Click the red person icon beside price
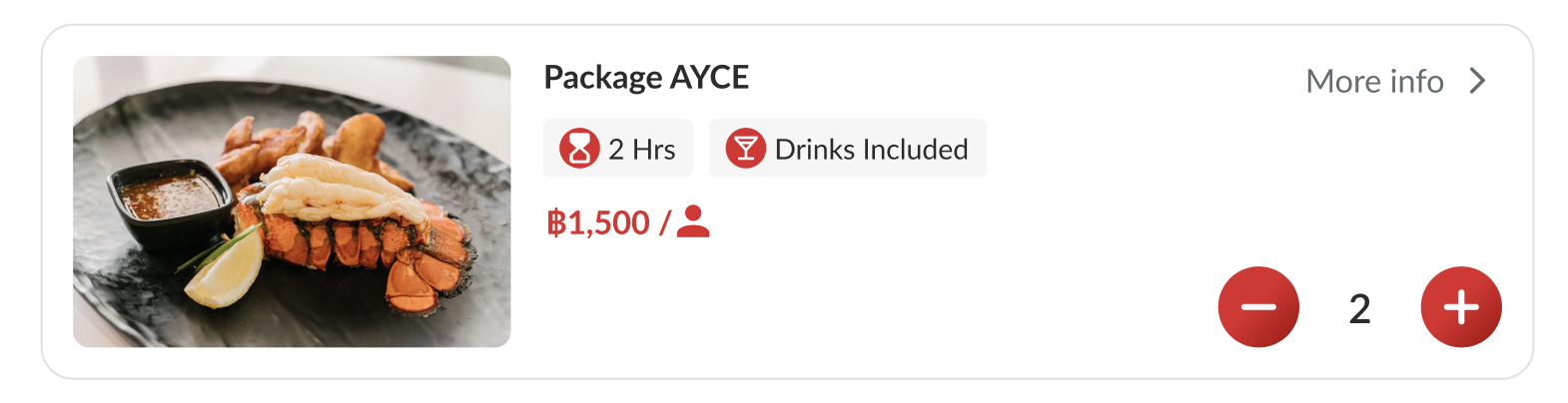Screen dimensions: 1568x403 click(x=692, y=221)
